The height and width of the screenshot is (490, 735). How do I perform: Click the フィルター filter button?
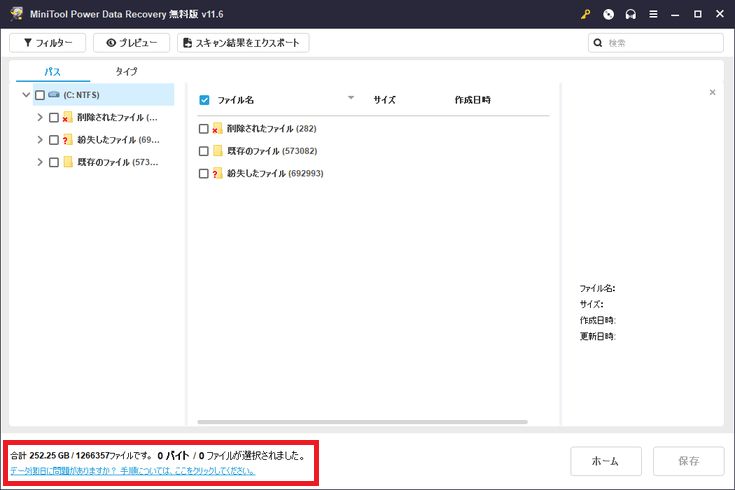pyautogui.click(x=47, y=43)
